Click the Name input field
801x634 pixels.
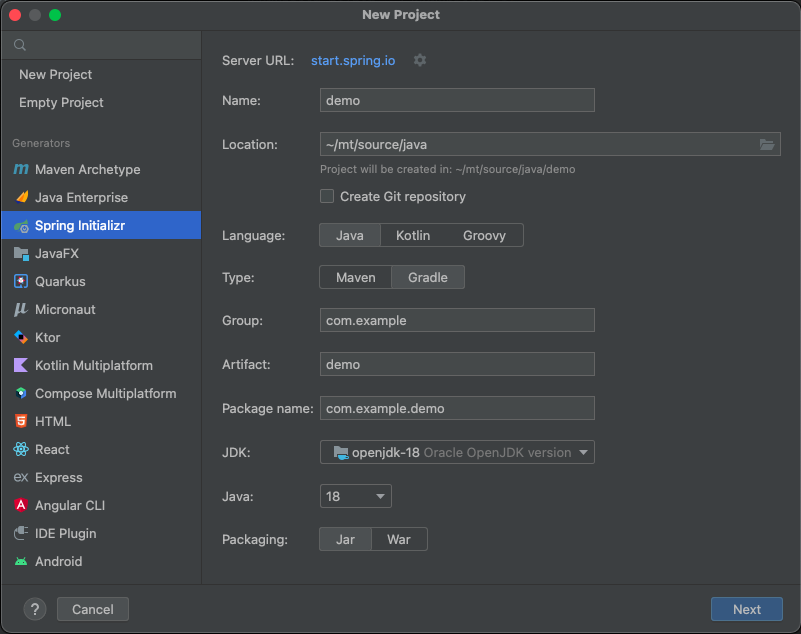coord(457,100)
